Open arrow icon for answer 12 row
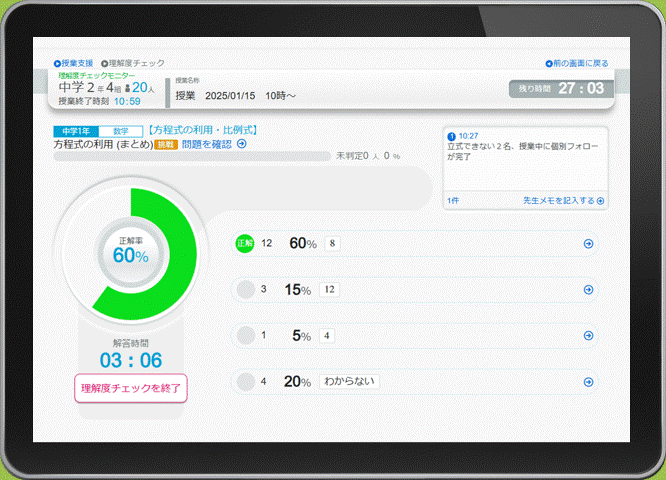 click(x=588, y=290)
